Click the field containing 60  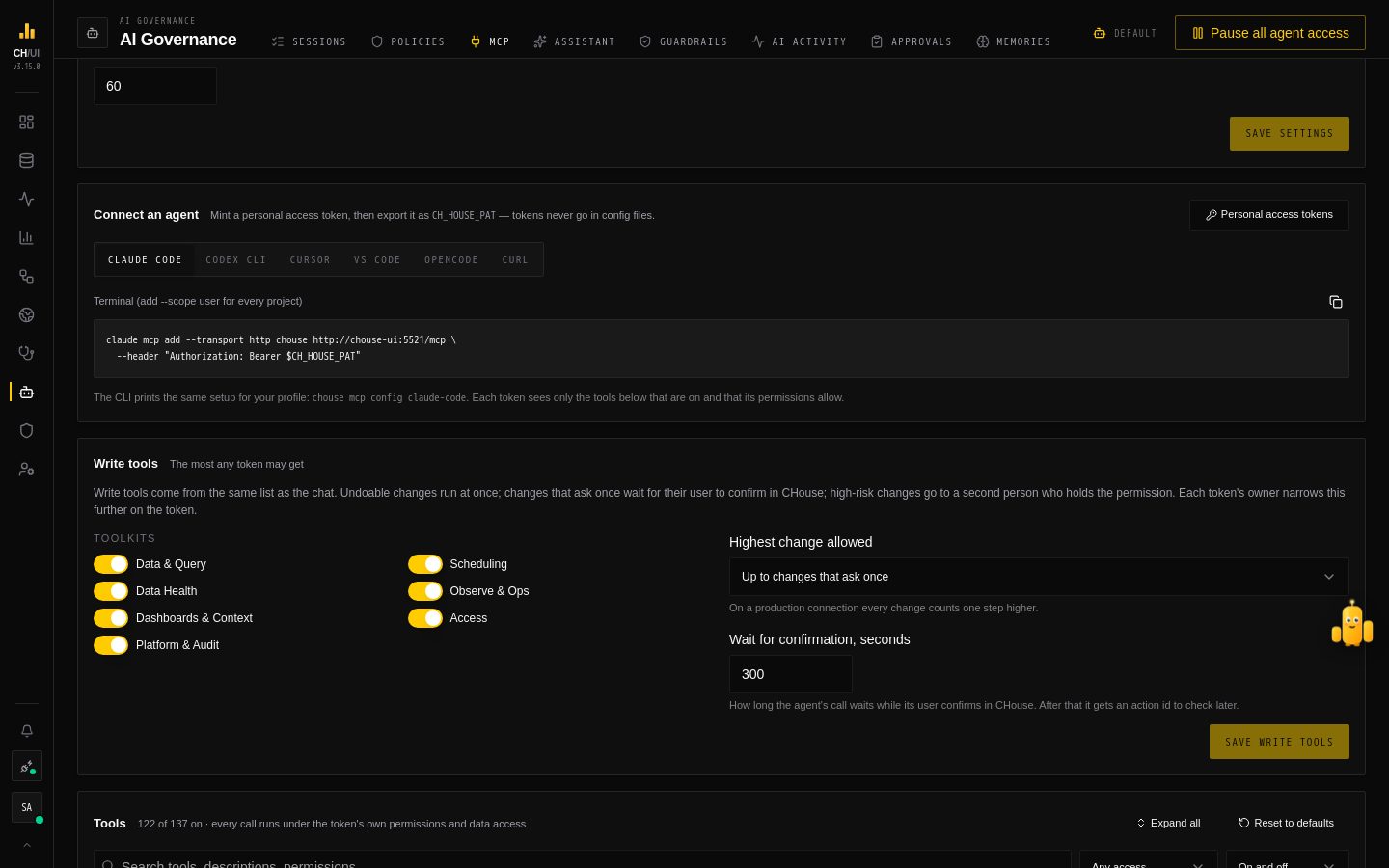[155, 86]
